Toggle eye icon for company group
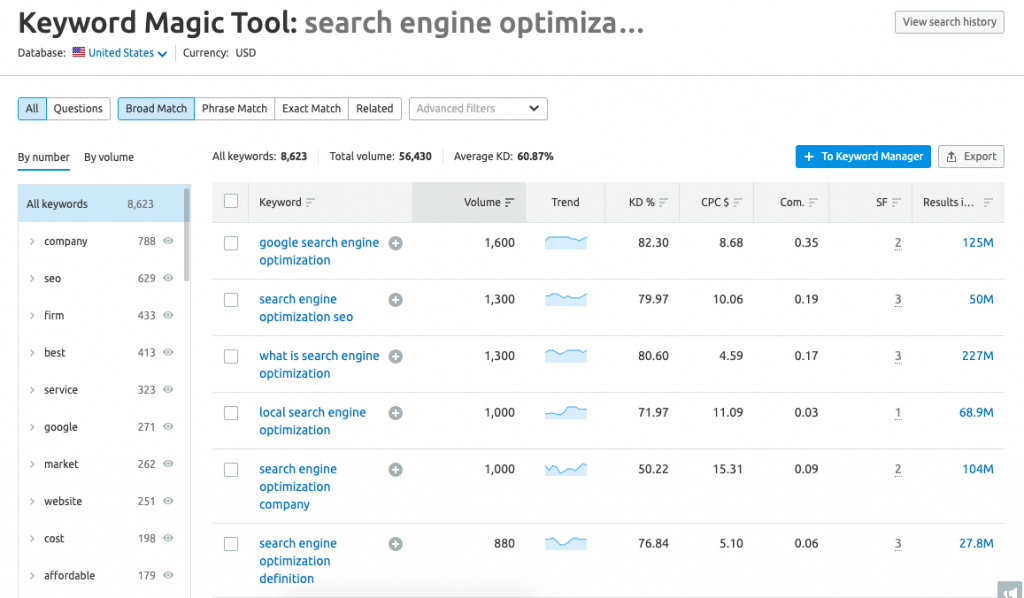Image resolution: width=1024 pixels, height=598 pixels. click(168, 241)
